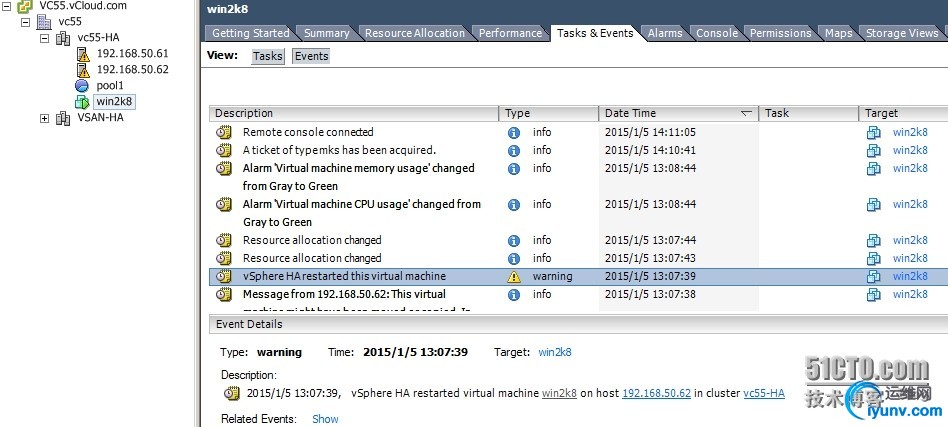Sort by the Task column header

808,113
